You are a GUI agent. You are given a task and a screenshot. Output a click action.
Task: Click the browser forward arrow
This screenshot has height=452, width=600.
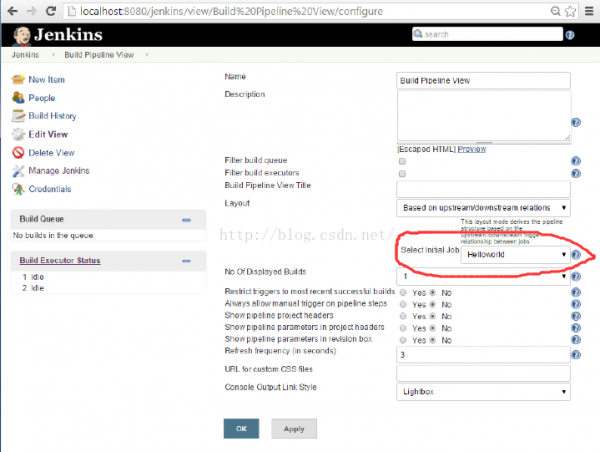point(32,11)
